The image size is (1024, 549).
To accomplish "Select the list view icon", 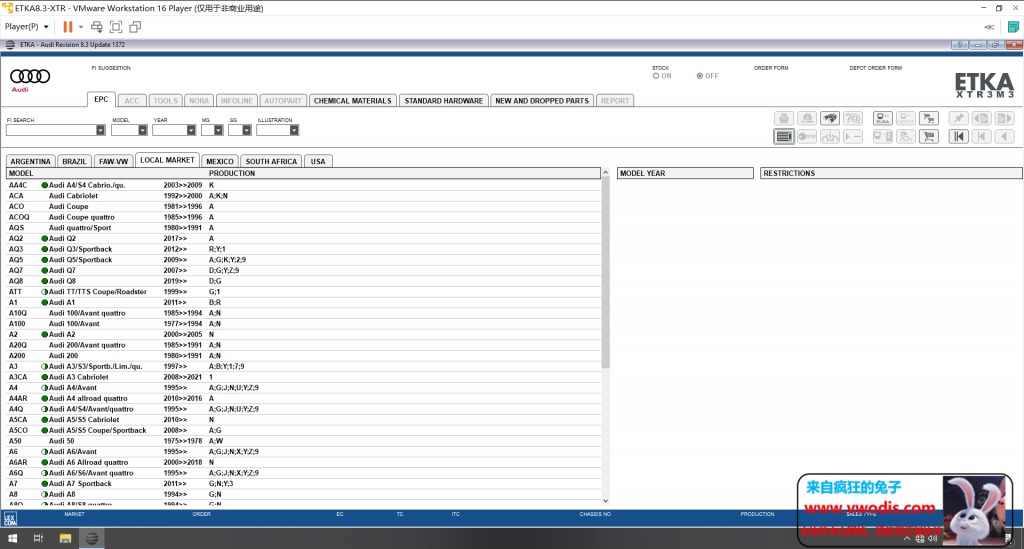I will click(784, 136).
